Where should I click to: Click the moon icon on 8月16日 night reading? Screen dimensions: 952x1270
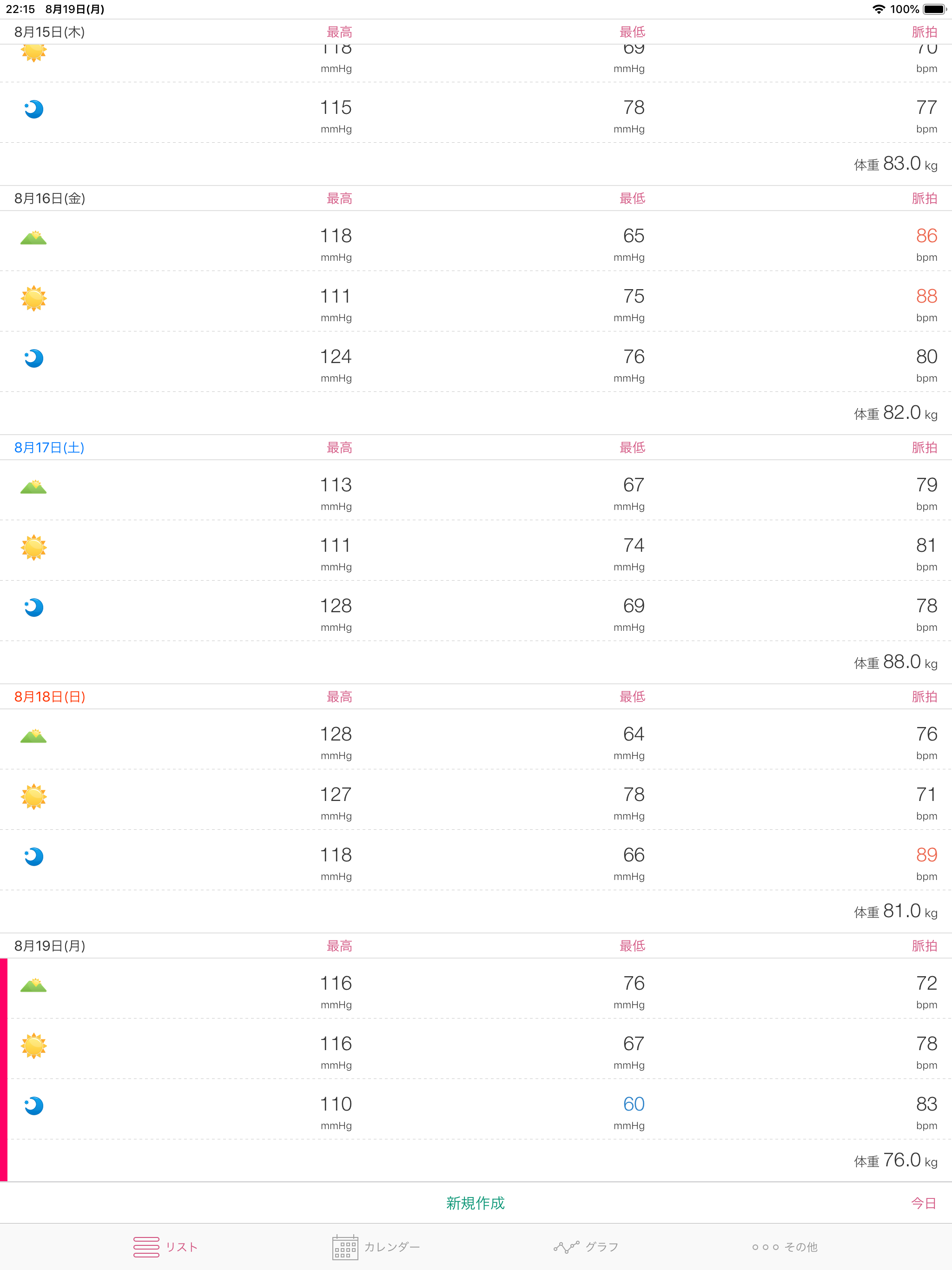(33, 358)
